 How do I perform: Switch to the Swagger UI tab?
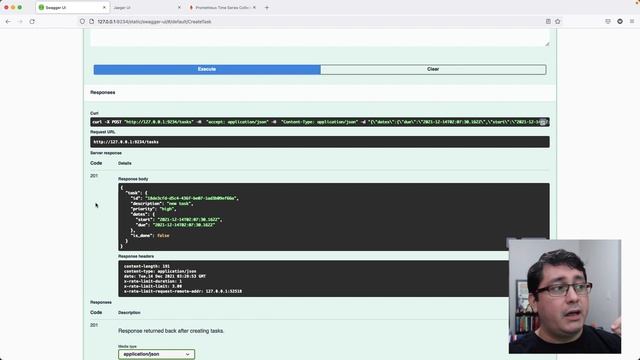click(72, 7)
